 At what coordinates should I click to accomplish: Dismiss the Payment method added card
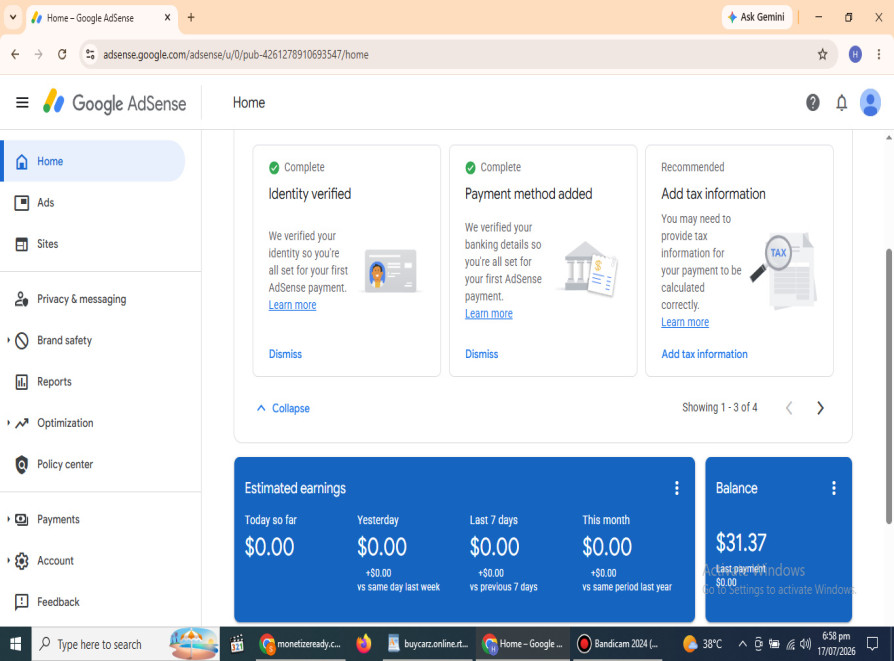[x=481, y=354]
